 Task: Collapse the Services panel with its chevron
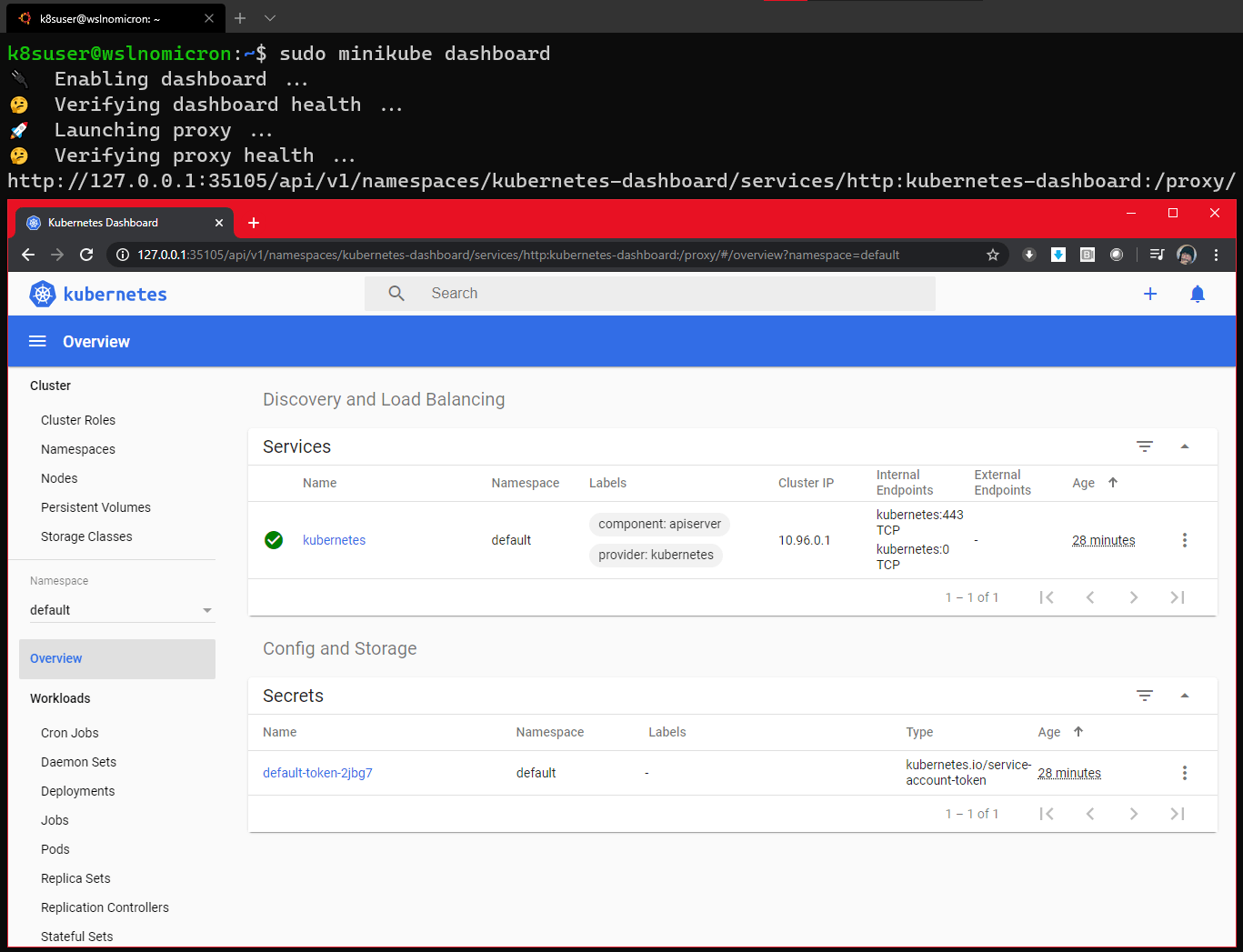coord(1184,446)
